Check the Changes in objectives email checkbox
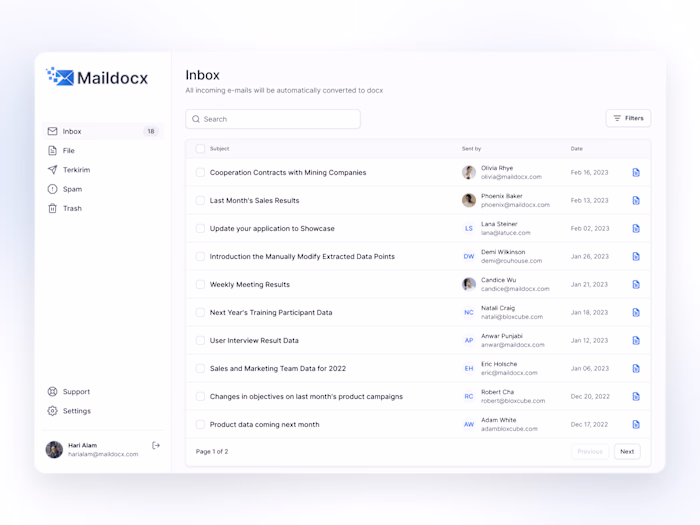700x525 pixels. click(200, 396)
